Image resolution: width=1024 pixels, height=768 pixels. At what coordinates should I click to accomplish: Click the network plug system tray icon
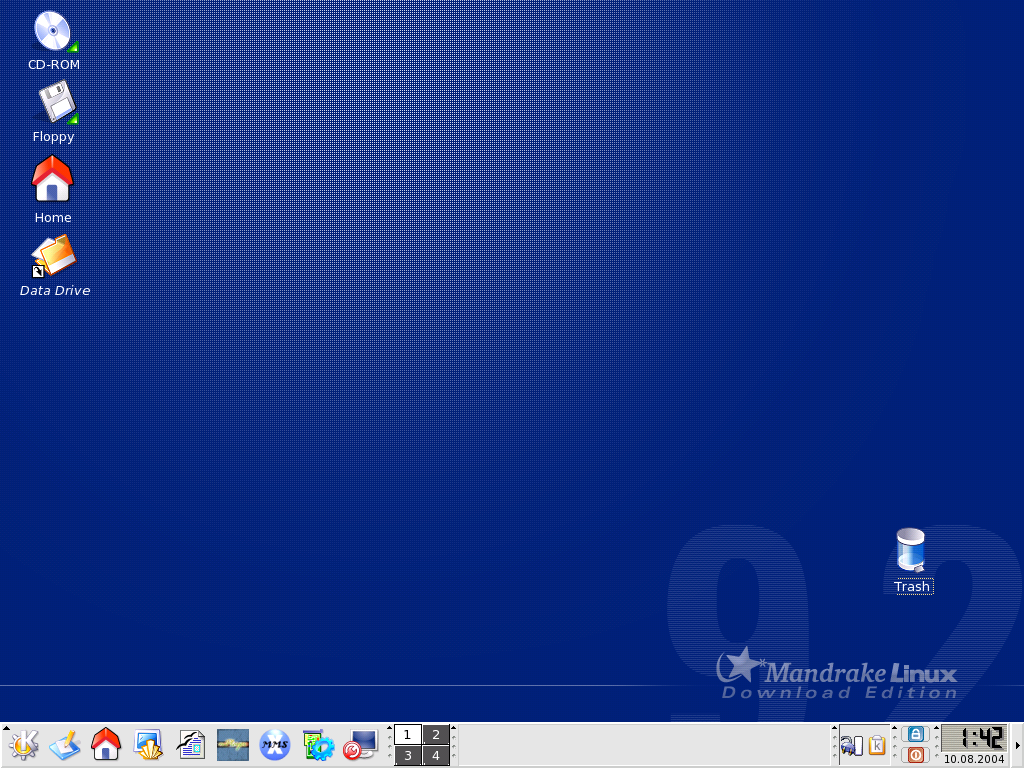pyautogui.click(x=851, y=745)
